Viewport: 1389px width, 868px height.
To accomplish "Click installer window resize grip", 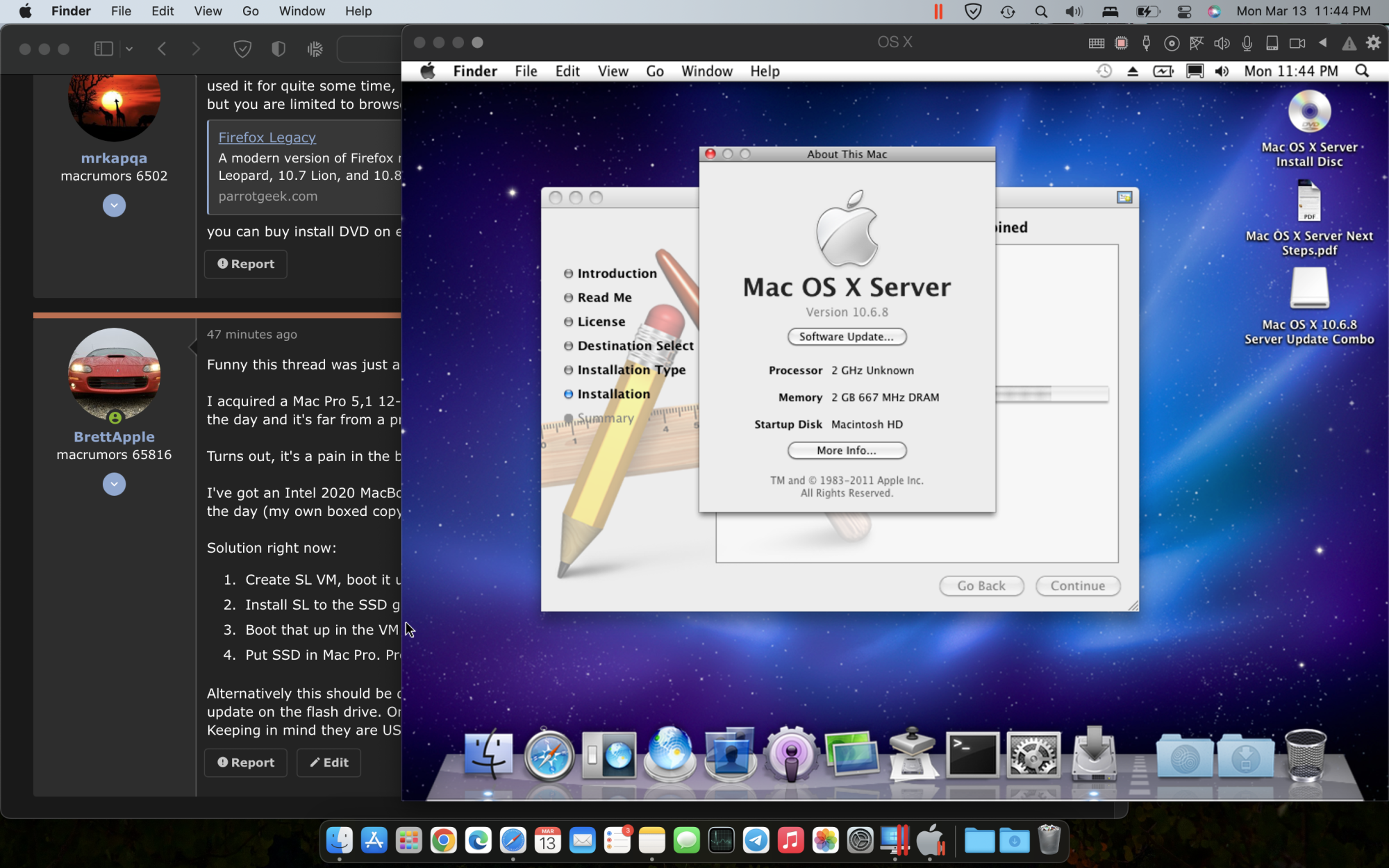I will coord(1133,606).
